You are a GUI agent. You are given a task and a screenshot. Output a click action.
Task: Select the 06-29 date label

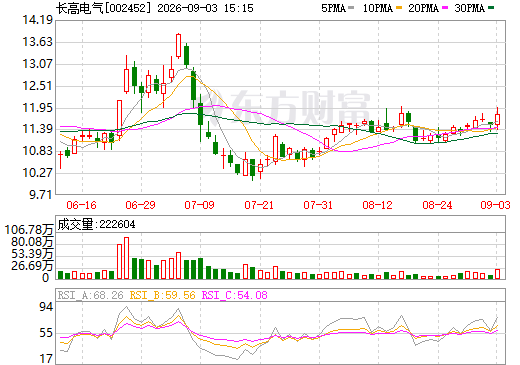tap(140, 205)
